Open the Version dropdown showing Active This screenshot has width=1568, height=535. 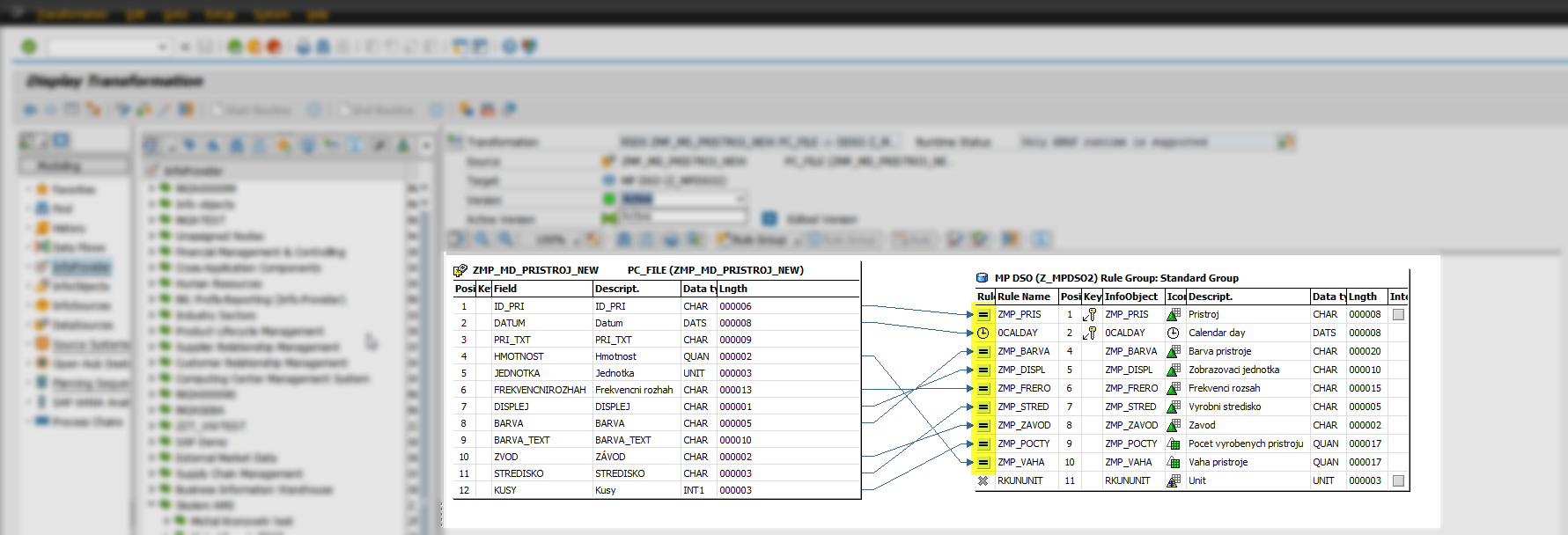[740, 199]
